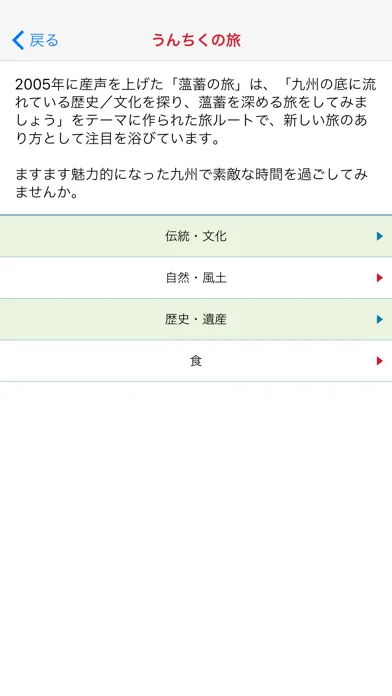392x696 pixels.
Task: Go back using the 戻る label
Action: coord(44,40)
